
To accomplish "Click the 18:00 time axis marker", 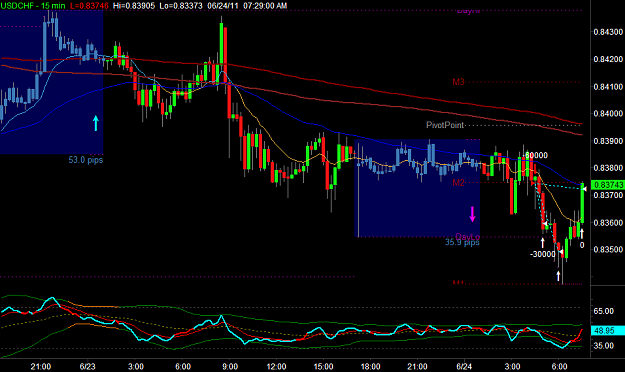I will pyautogui.click(x=370, y=366).
